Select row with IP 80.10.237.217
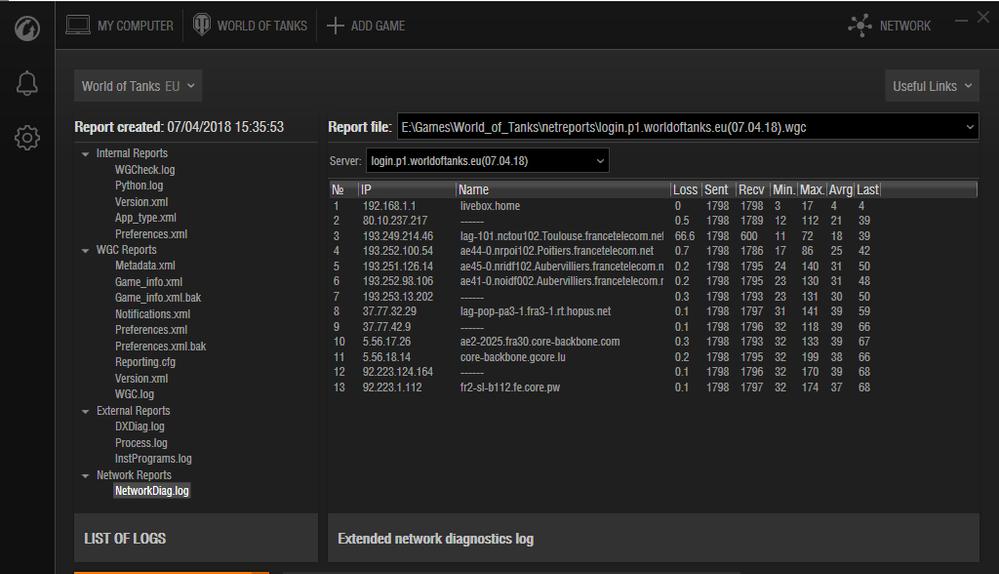The image size is (999, 574). coord(653,220)
